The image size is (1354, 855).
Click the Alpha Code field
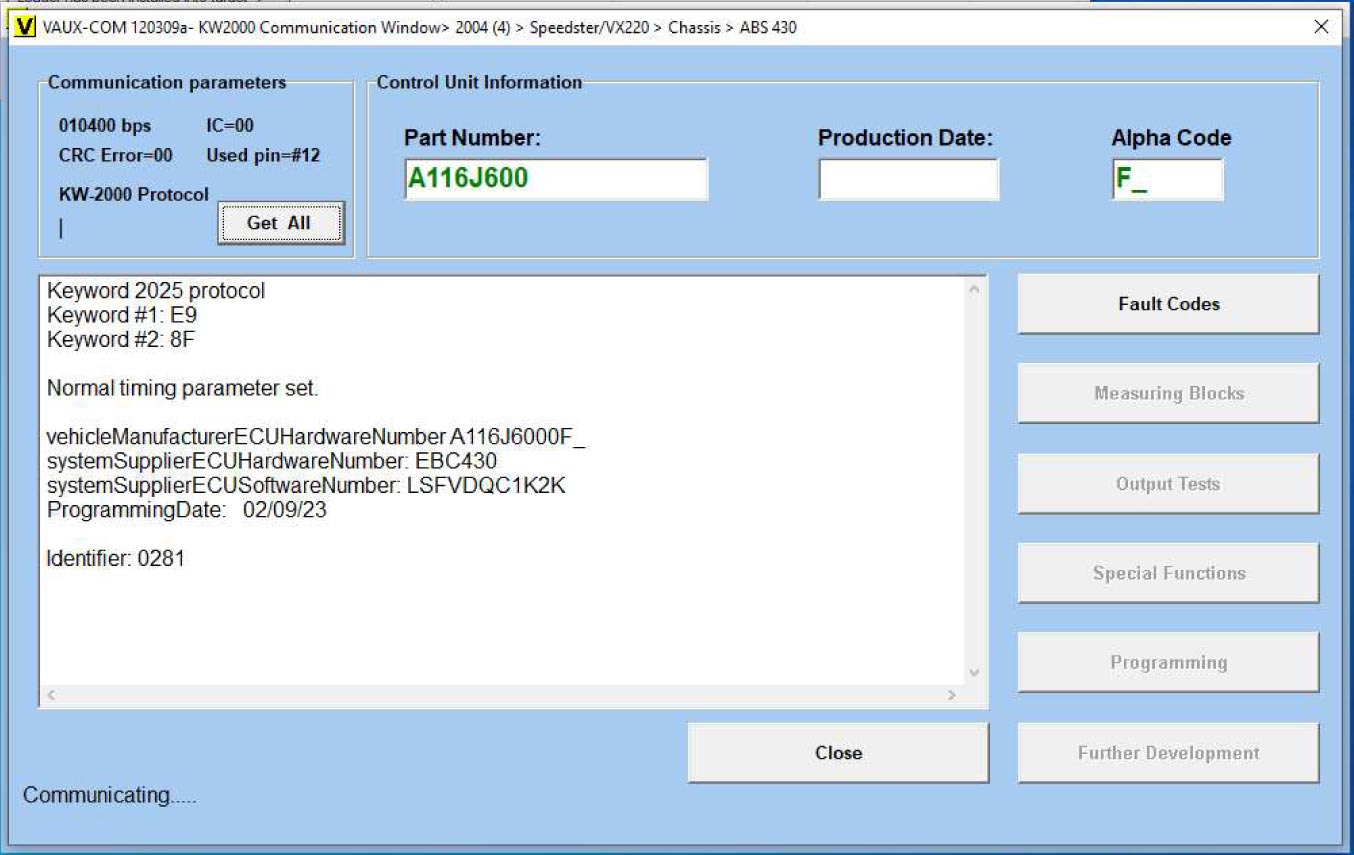(x=1166, y=180)
